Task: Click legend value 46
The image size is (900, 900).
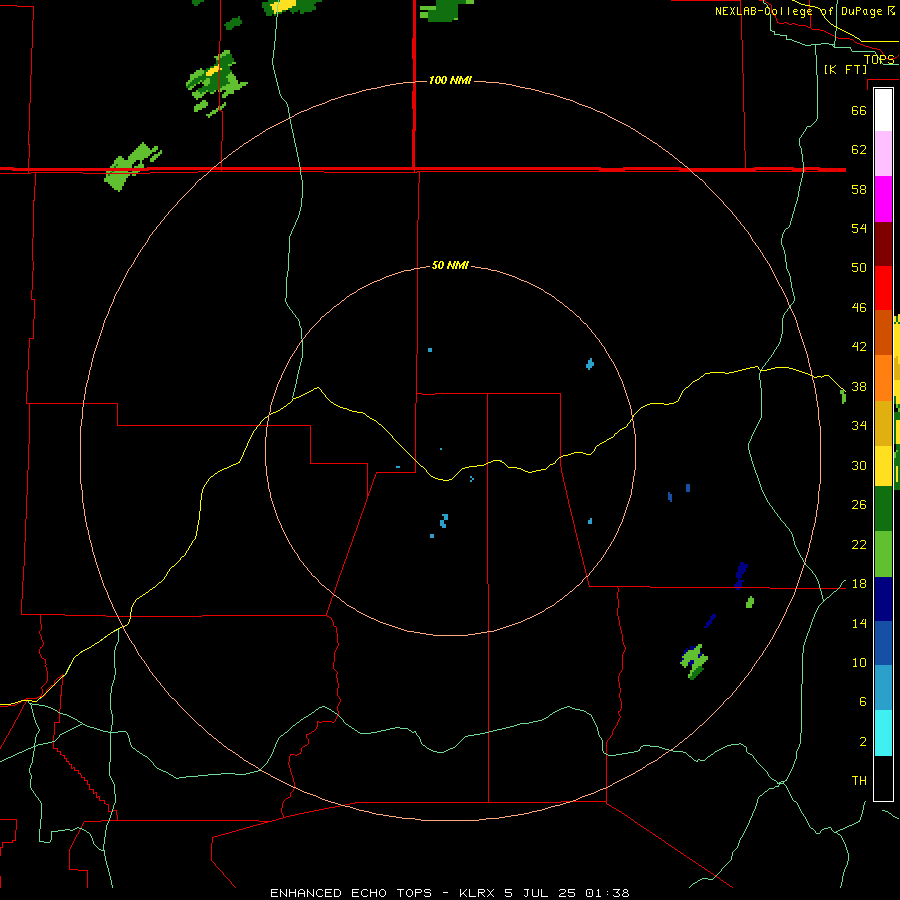Action: (x=859, y=308)
